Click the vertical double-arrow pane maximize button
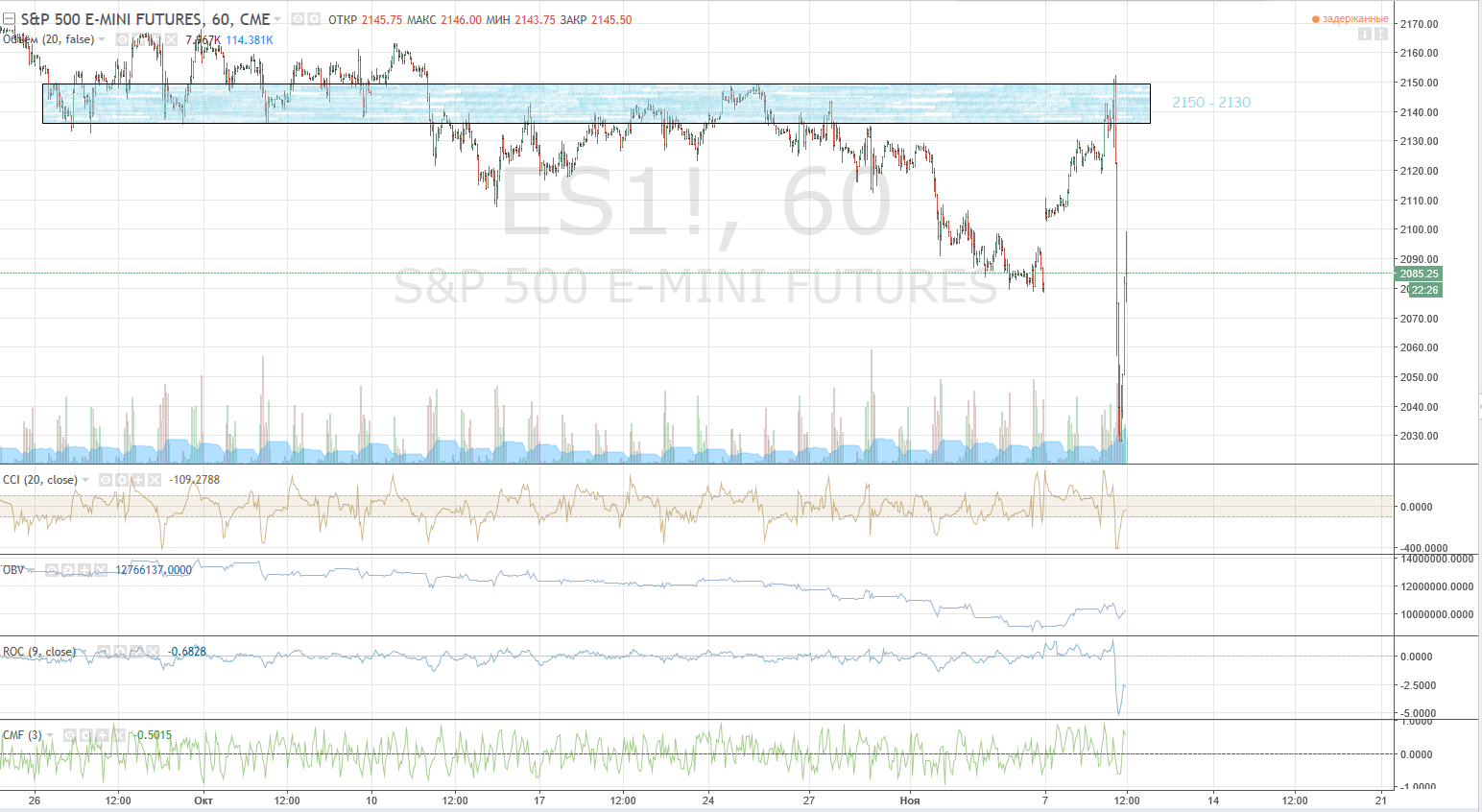The image size is (1482, 812). pyautogui.click(x=1380, y=35)
